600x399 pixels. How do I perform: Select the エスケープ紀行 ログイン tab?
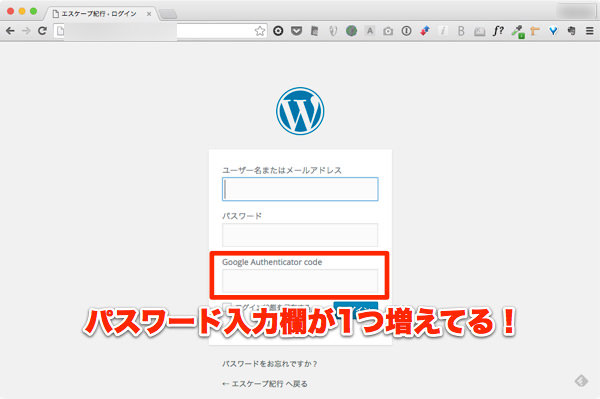click(x=99, y=14)
